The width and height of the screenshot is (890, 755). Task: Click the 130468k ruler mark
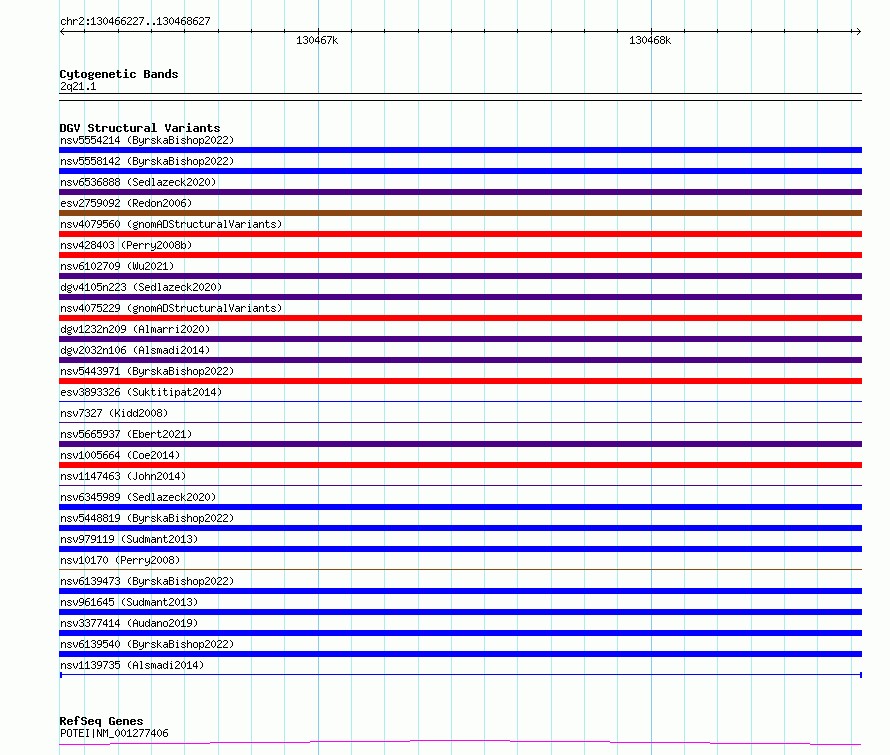(650, 40)
